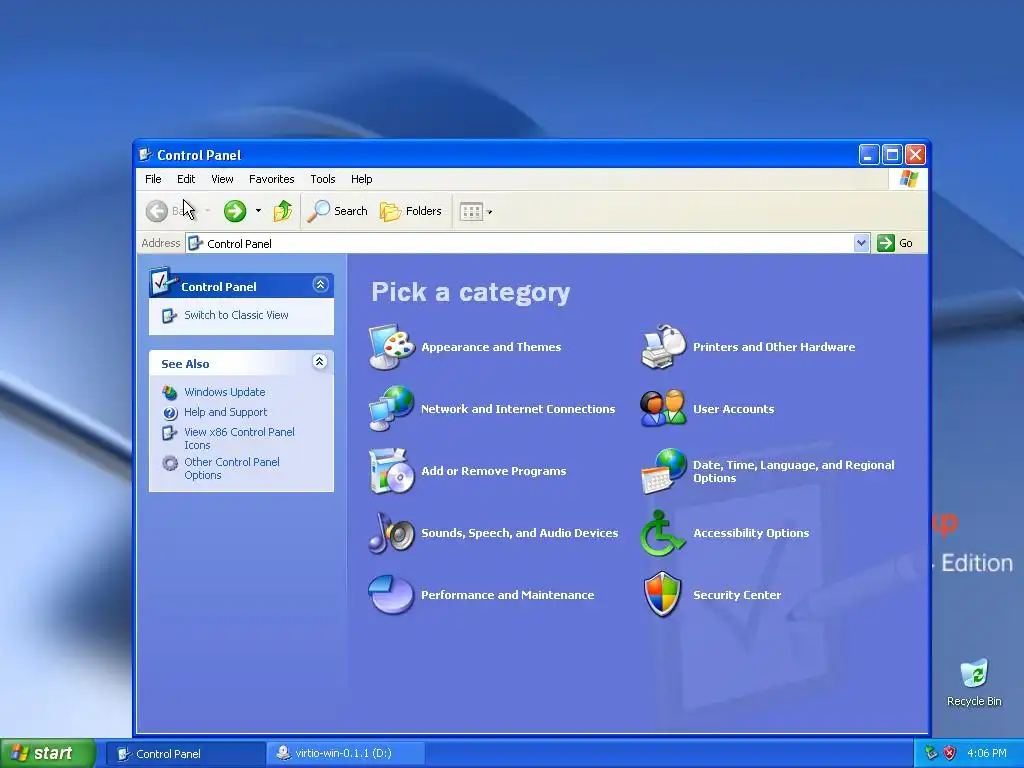Click the Search magnifier toolbar button
The width and height of the screenshot is (1024, 768).
pyautogui.click(x=337, y=211)
